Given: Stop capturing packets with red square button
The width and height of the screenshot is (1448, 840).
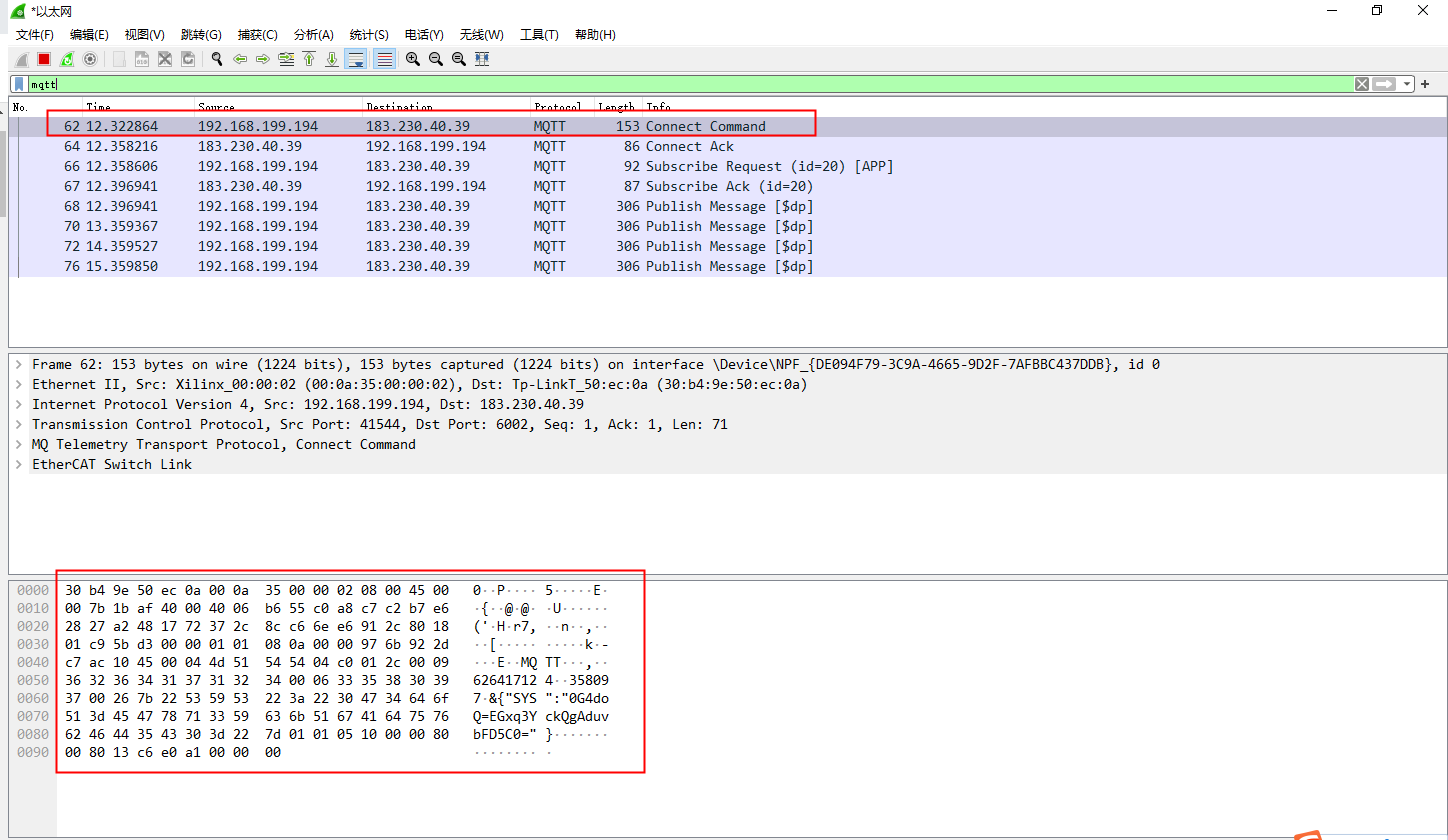Looking at the screenshot, I should (44, 59).
